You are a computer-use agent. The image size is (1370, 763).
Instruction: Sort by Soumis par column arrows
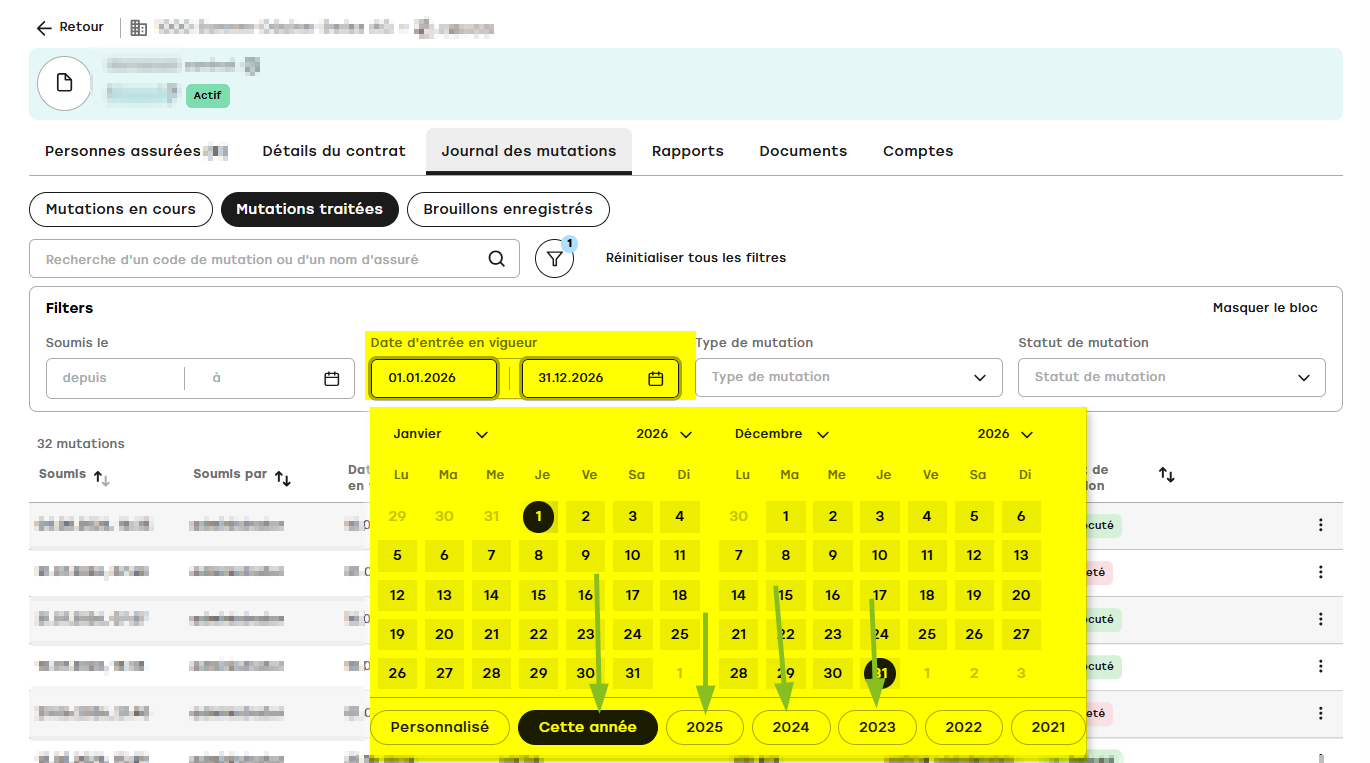[283, 479]
